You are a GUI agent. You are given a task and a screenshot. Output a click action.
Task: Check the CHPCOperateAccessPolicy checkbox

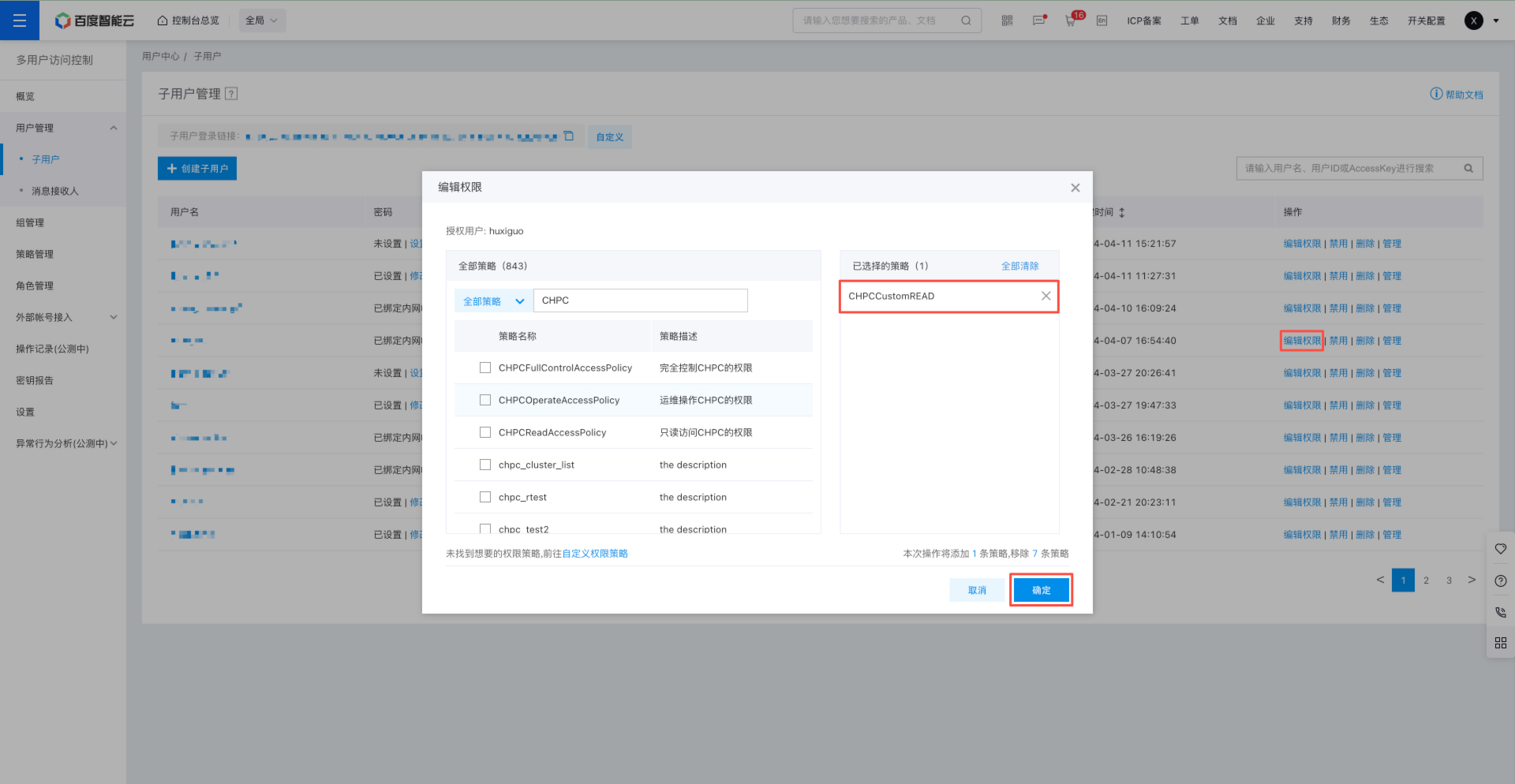click(x=485, y=400)
